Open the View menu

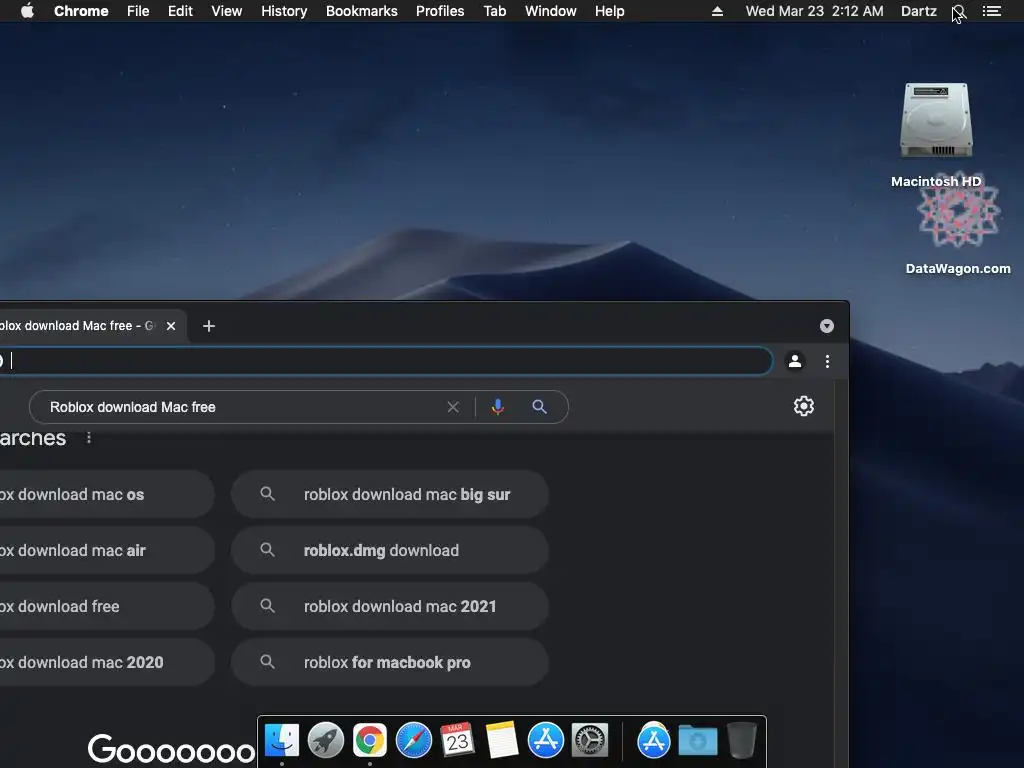[x=227, y=11]
